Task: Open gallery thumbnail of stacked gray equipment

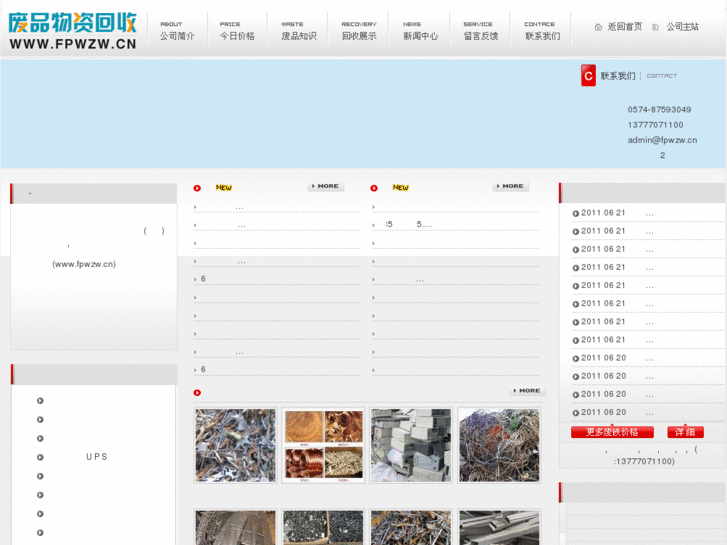Action: [x=411, y=445]
